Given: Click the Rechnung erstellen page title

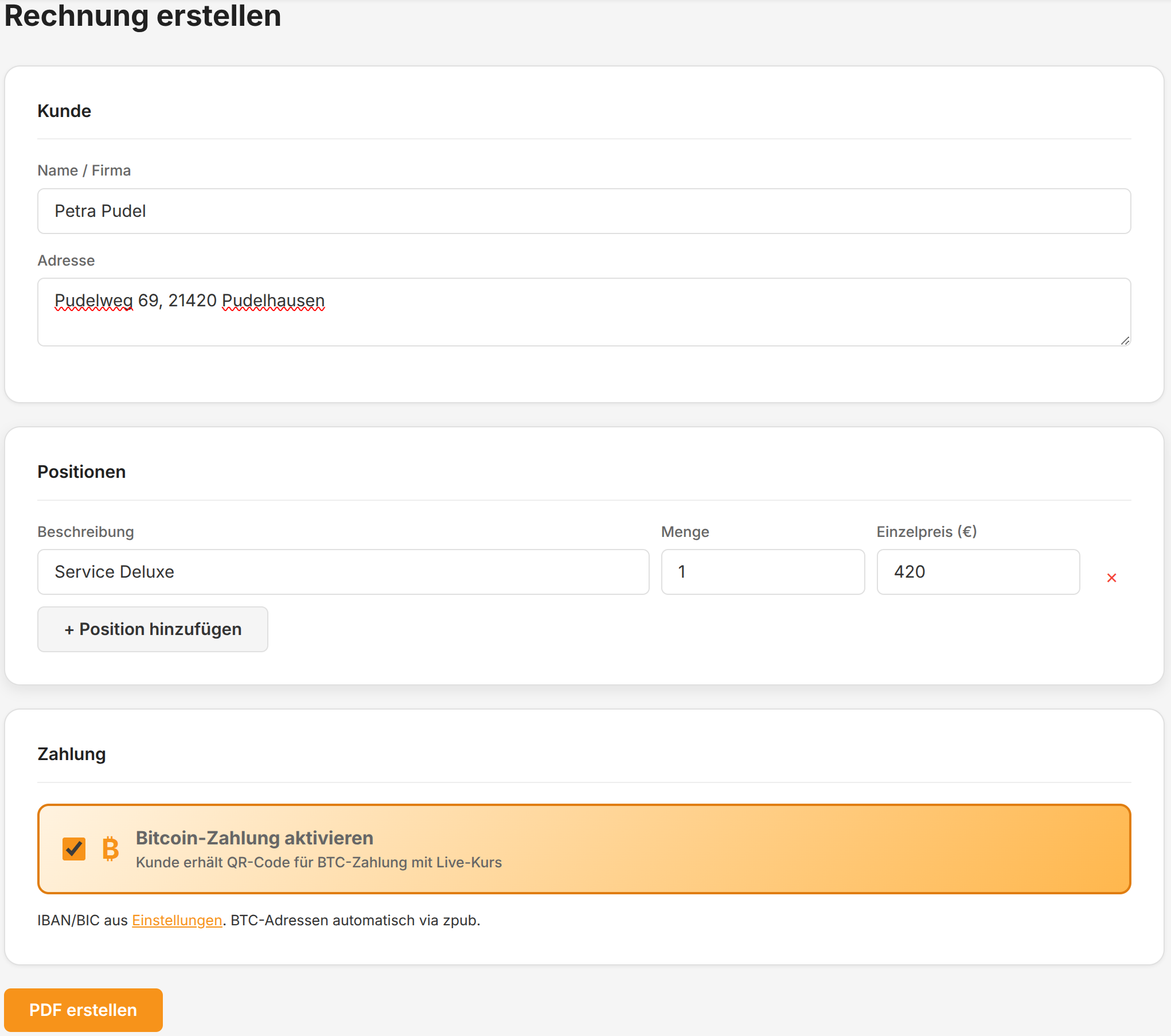Looking at the screenshot, I should pos(143,16).
